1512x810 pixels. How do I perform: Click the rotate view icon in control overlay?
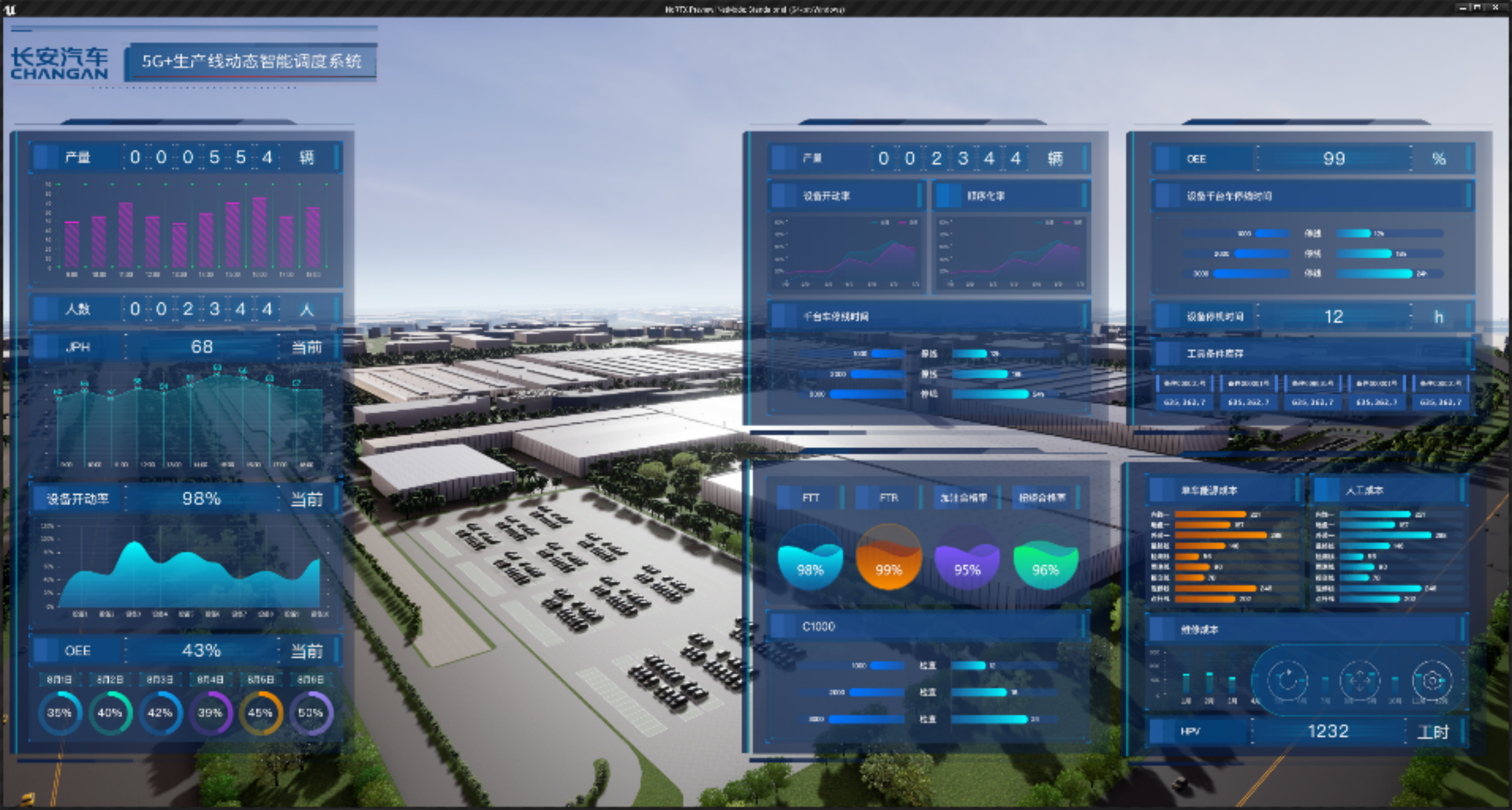click(x=1288, y=681)
